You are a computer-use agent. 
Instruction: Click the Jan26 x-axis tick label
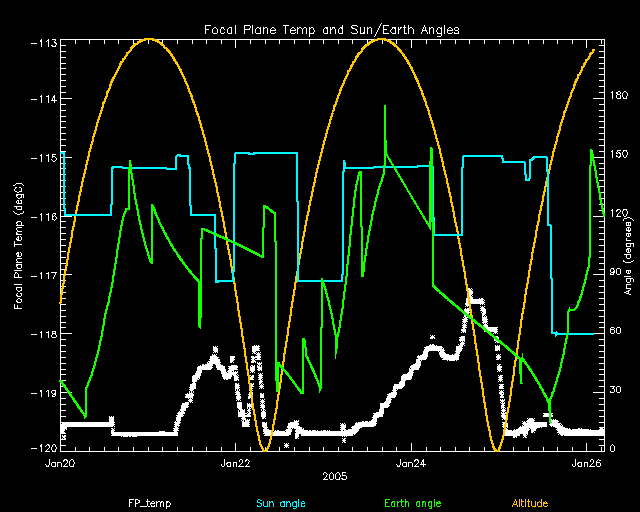coord(586,464)
